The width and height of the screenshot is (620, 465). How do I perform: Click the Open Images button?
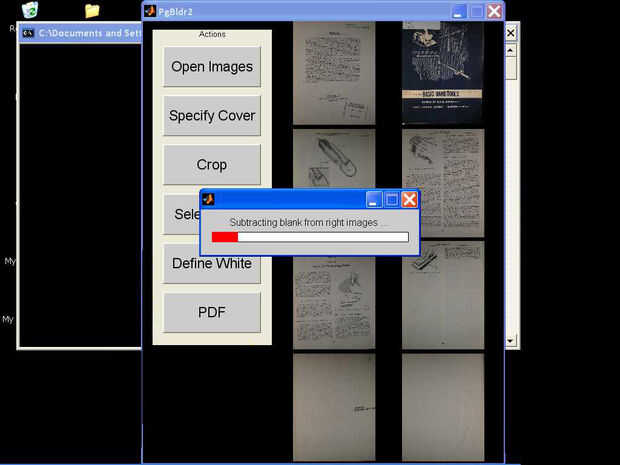[x=212, y=66]
